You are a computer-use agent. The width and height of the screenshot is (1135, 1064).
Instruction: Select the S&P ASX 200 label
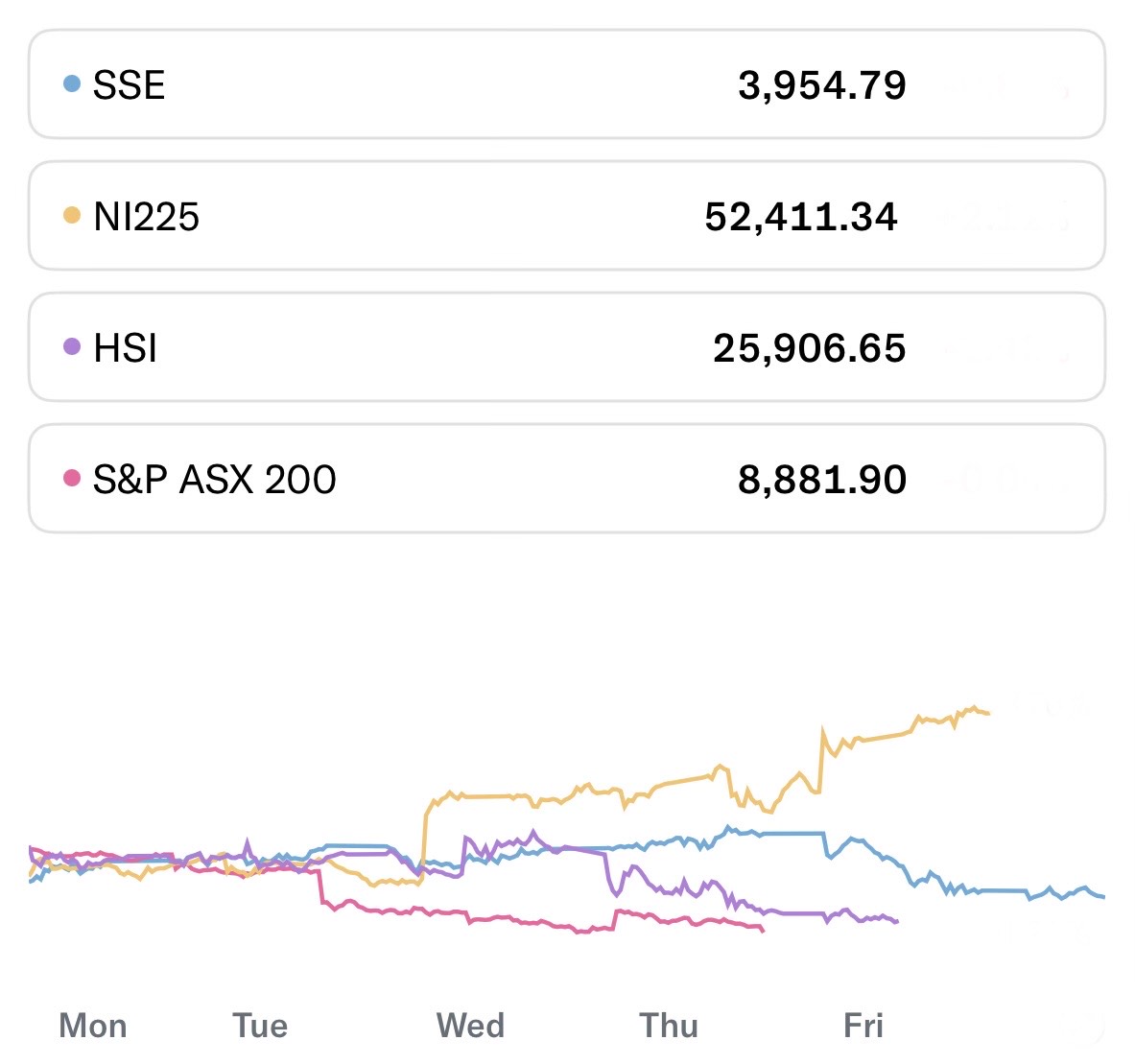coord(214,479)
